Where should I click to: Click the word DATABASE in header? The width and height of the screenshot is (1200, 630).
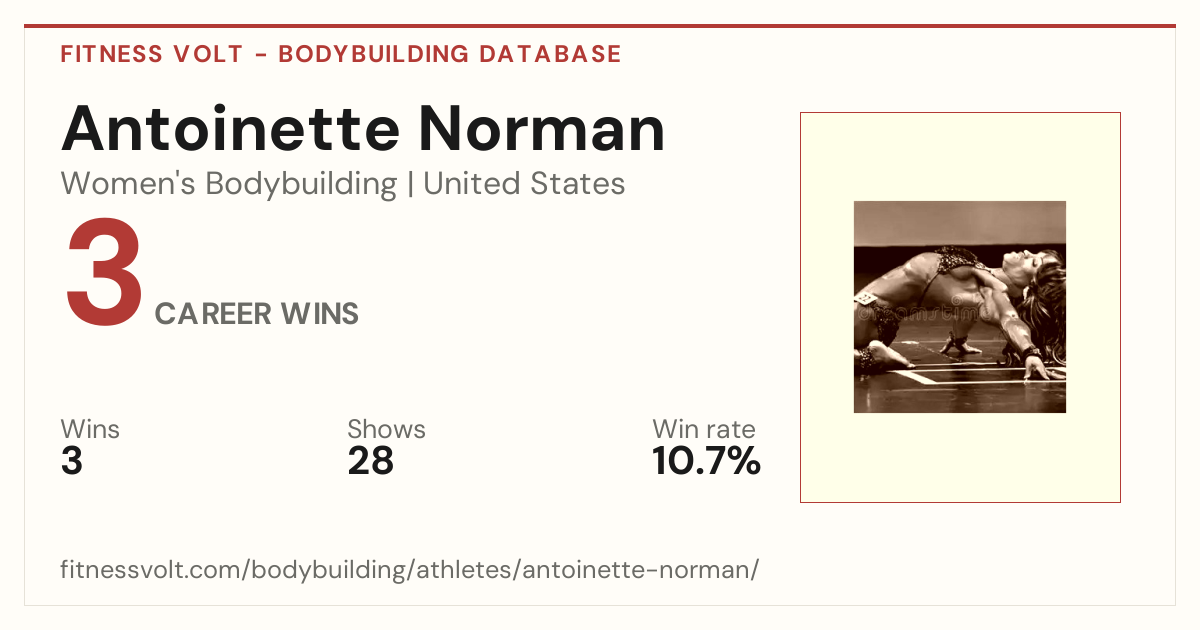tap(549, 54)
